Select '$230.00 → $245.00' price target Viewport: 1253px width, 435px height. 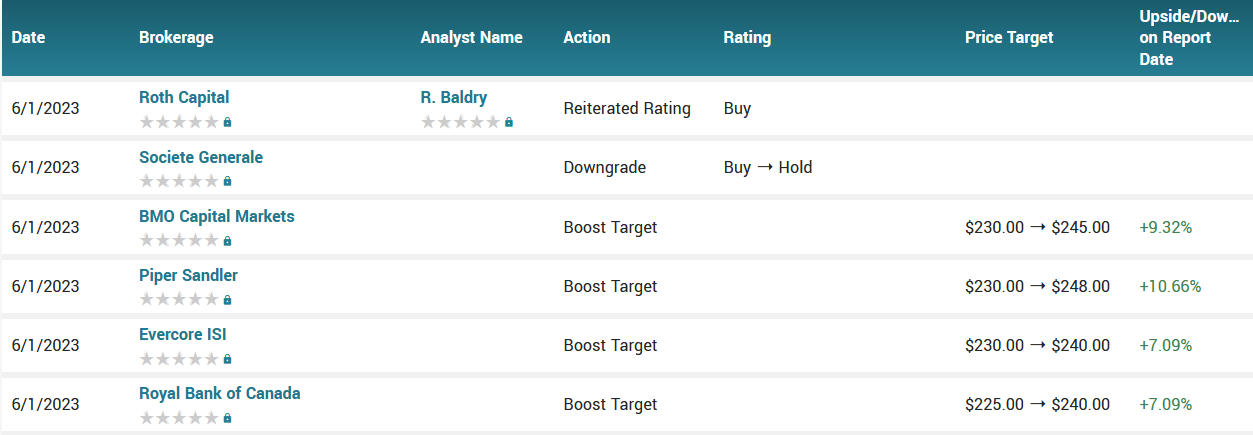[1037, 227]
